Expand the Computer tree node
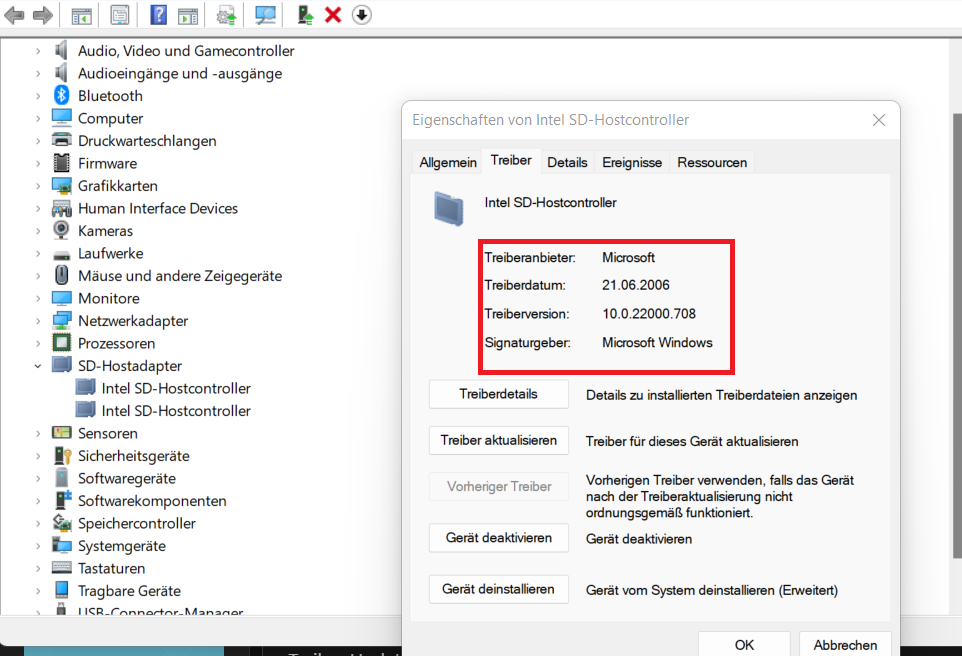962x656 pixels. click(38, 118)
